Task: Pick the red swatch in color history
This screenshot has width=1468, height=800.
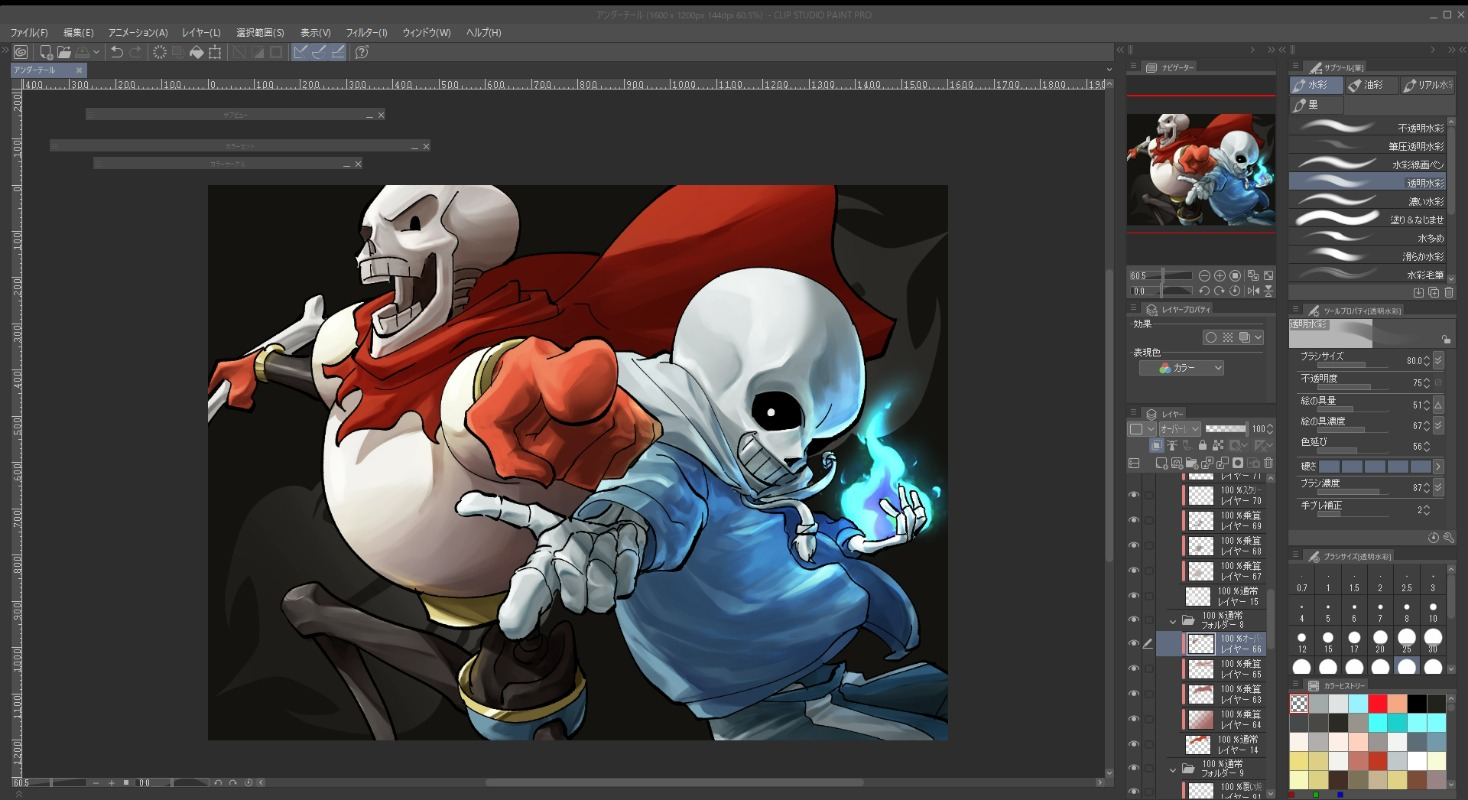Action: [x=1377, y=703]
